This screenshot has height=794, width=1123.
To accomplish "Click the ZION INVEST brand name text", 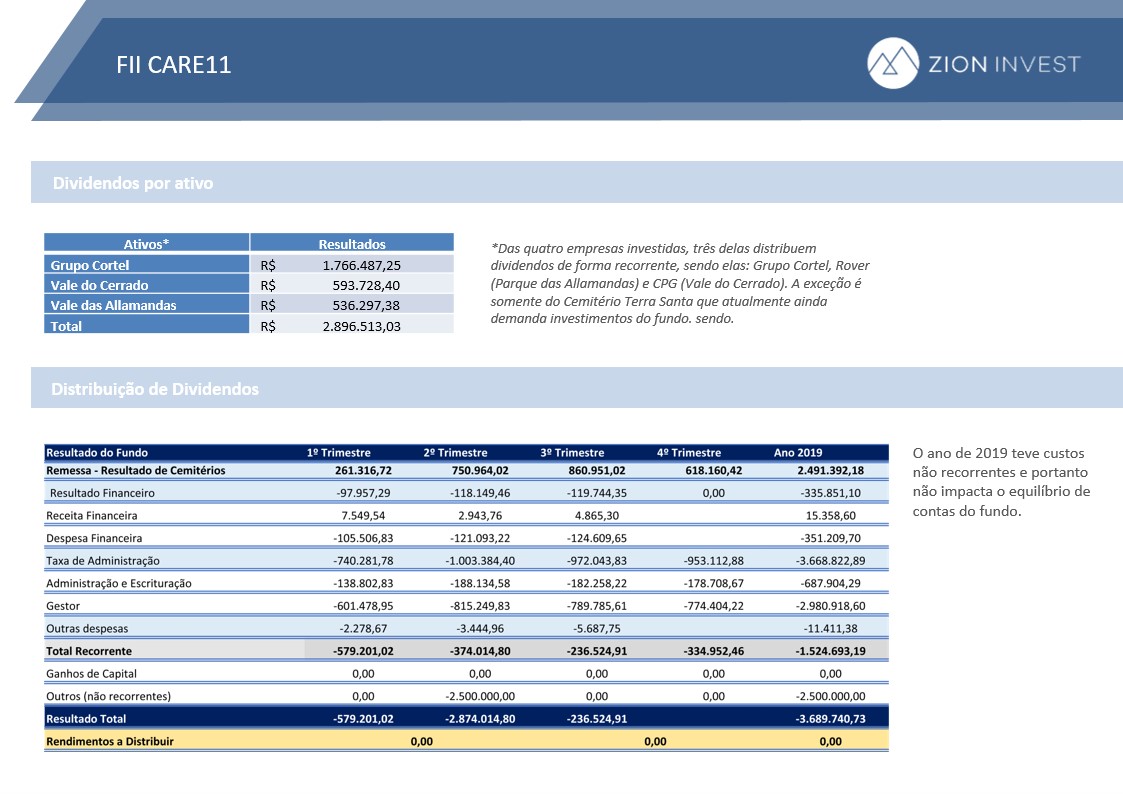I will (1005, 64).
